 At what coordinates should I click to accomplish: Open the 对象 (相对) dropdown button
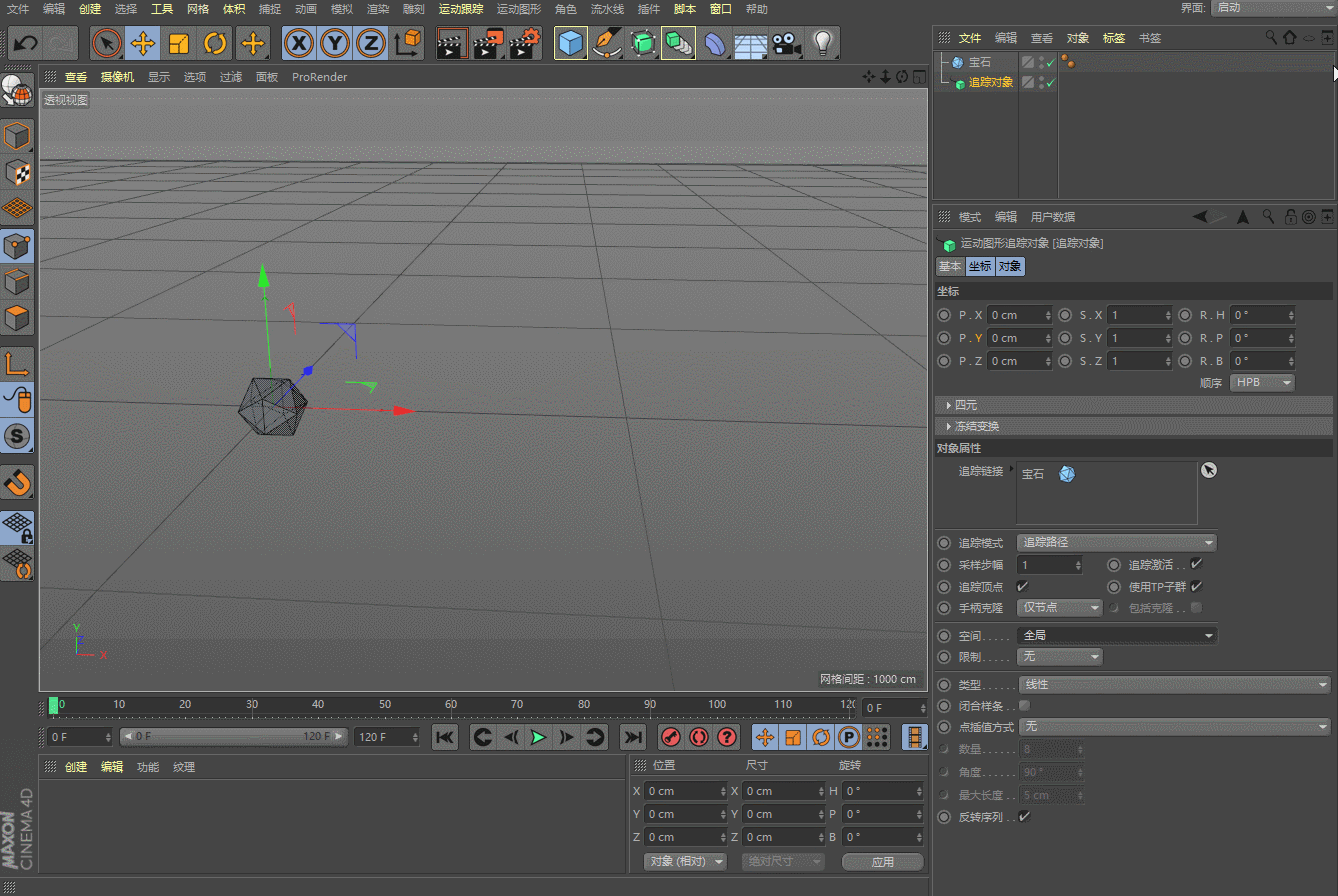click(686, 861)
